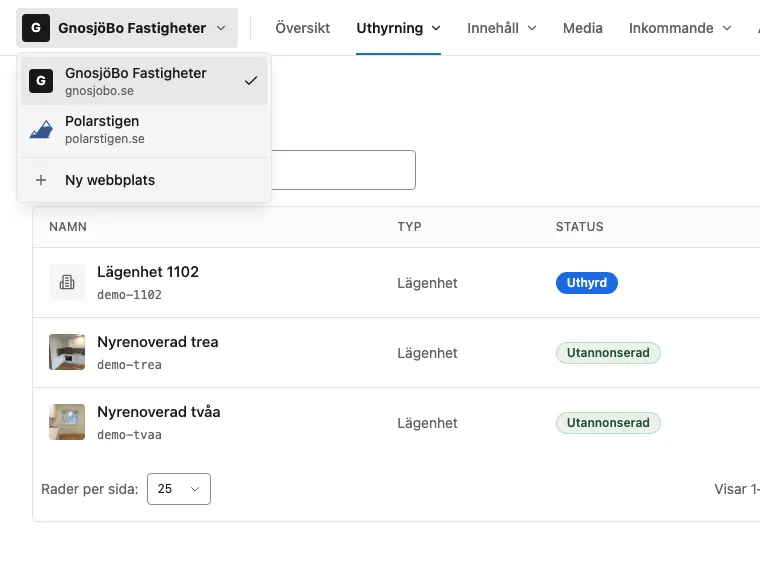Click the Lägenhet type cell for Nyrenoverad tvåa

427,423
